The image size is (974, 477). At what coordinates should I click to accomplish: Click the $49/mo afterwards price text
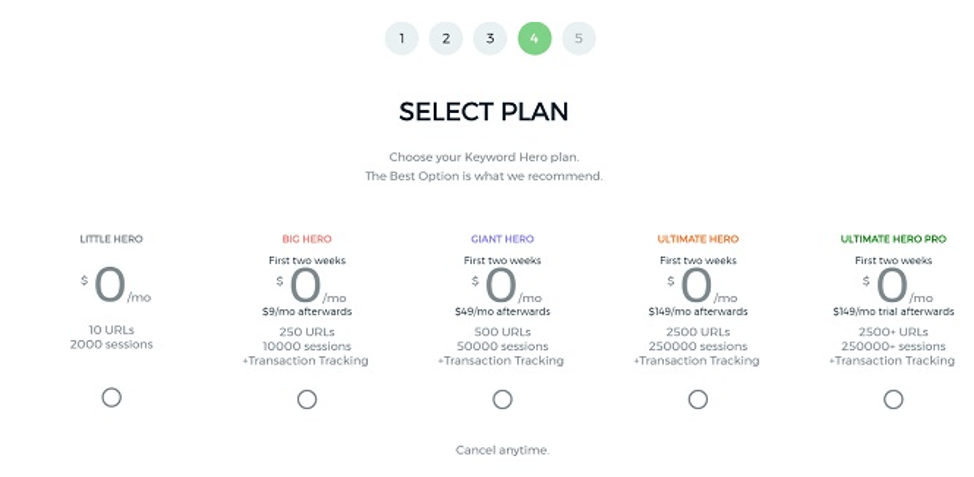point(502,311)
